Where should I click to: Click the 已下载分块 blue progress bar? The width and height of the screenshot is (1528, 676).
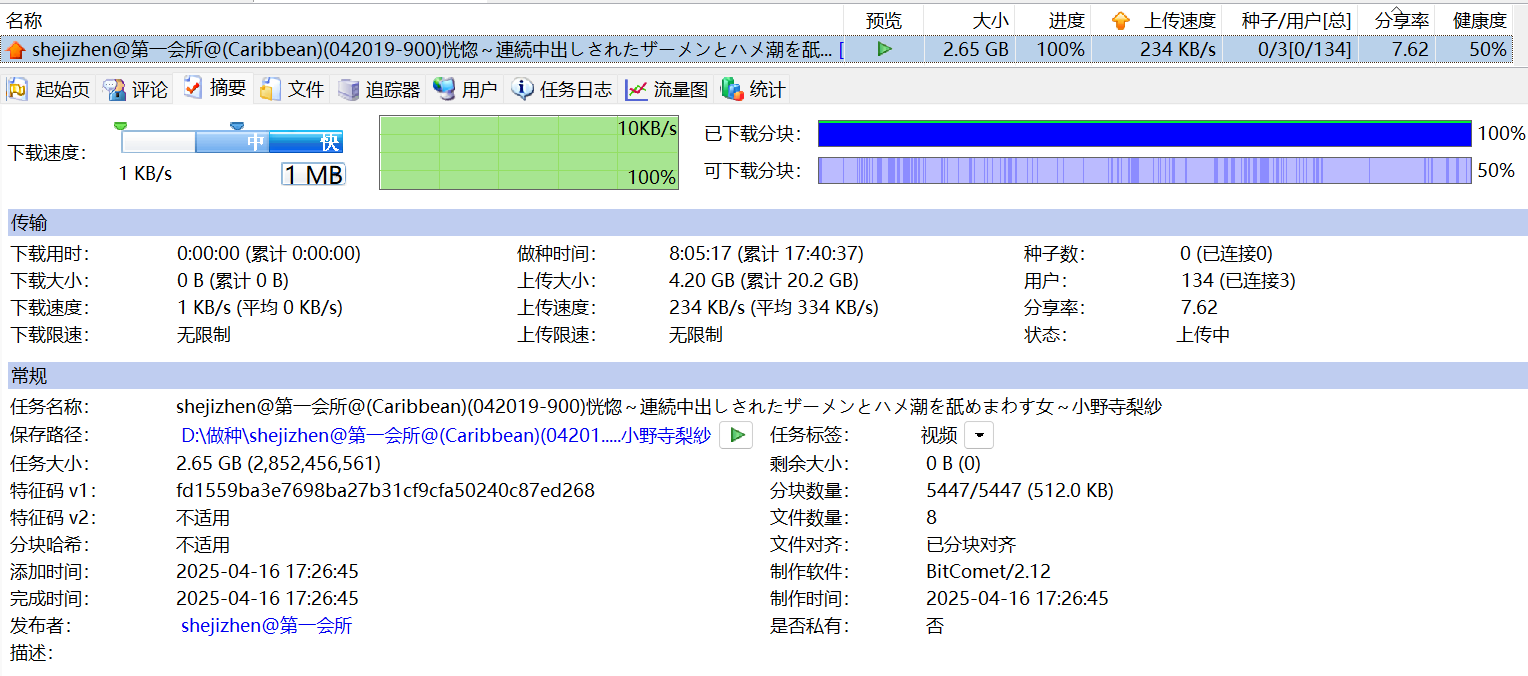[1145, 134]
